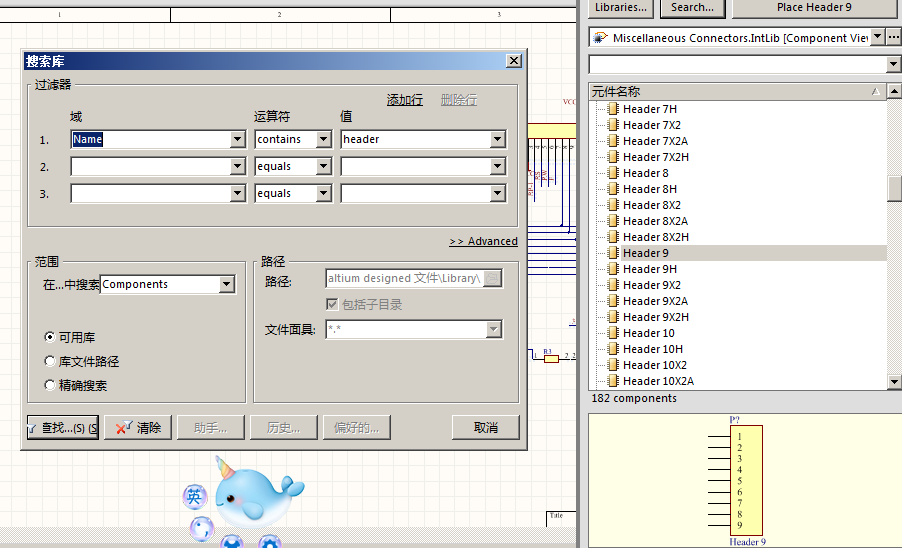This screenshot has height=548, width=902.
Task: Open the row 2 field dropdown
Action: (x=237, y=166)
